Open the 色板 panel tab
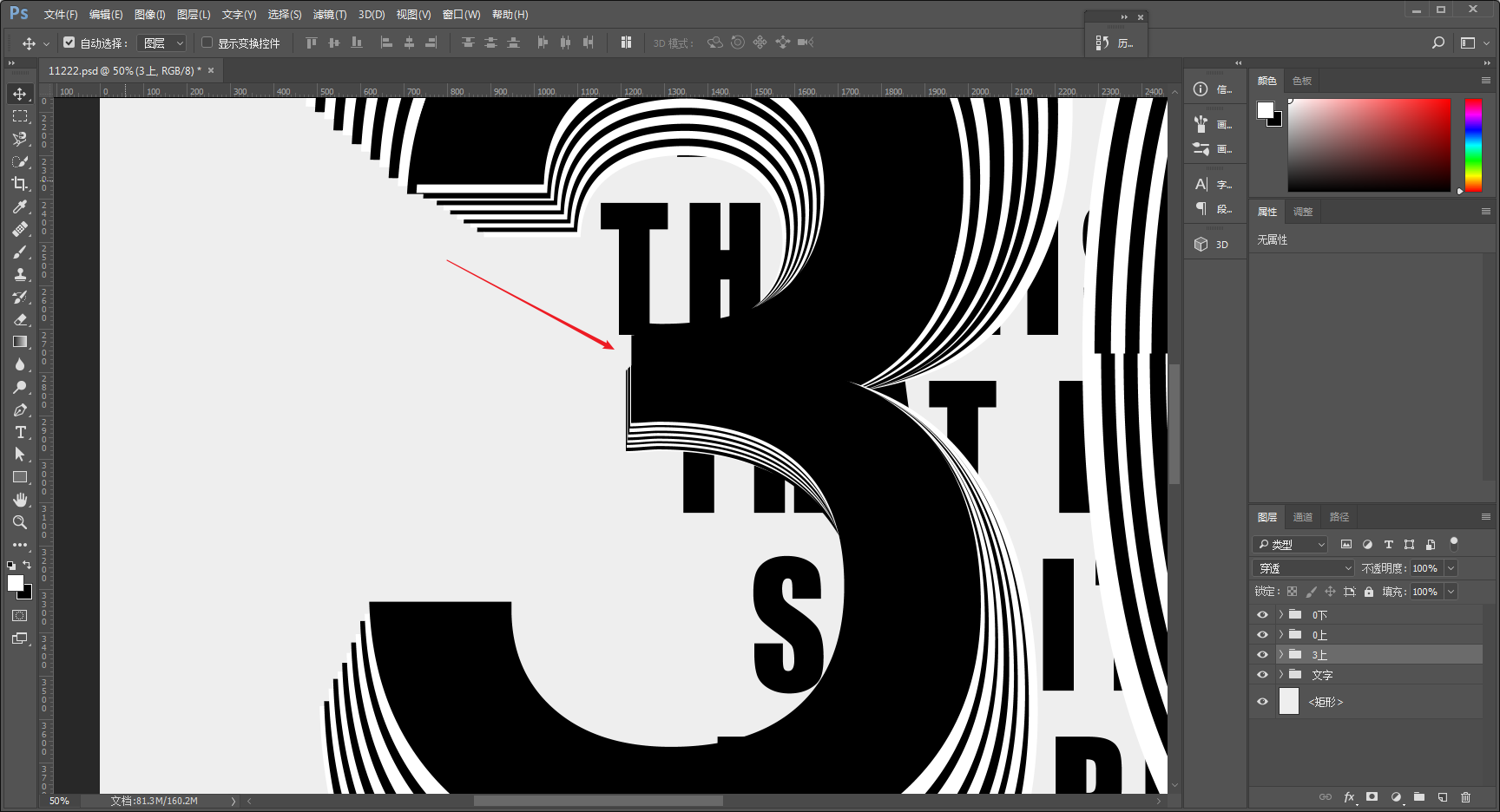Viewport: 1500px width, 812px height. pyautogui.click(x=1302, y=81)
